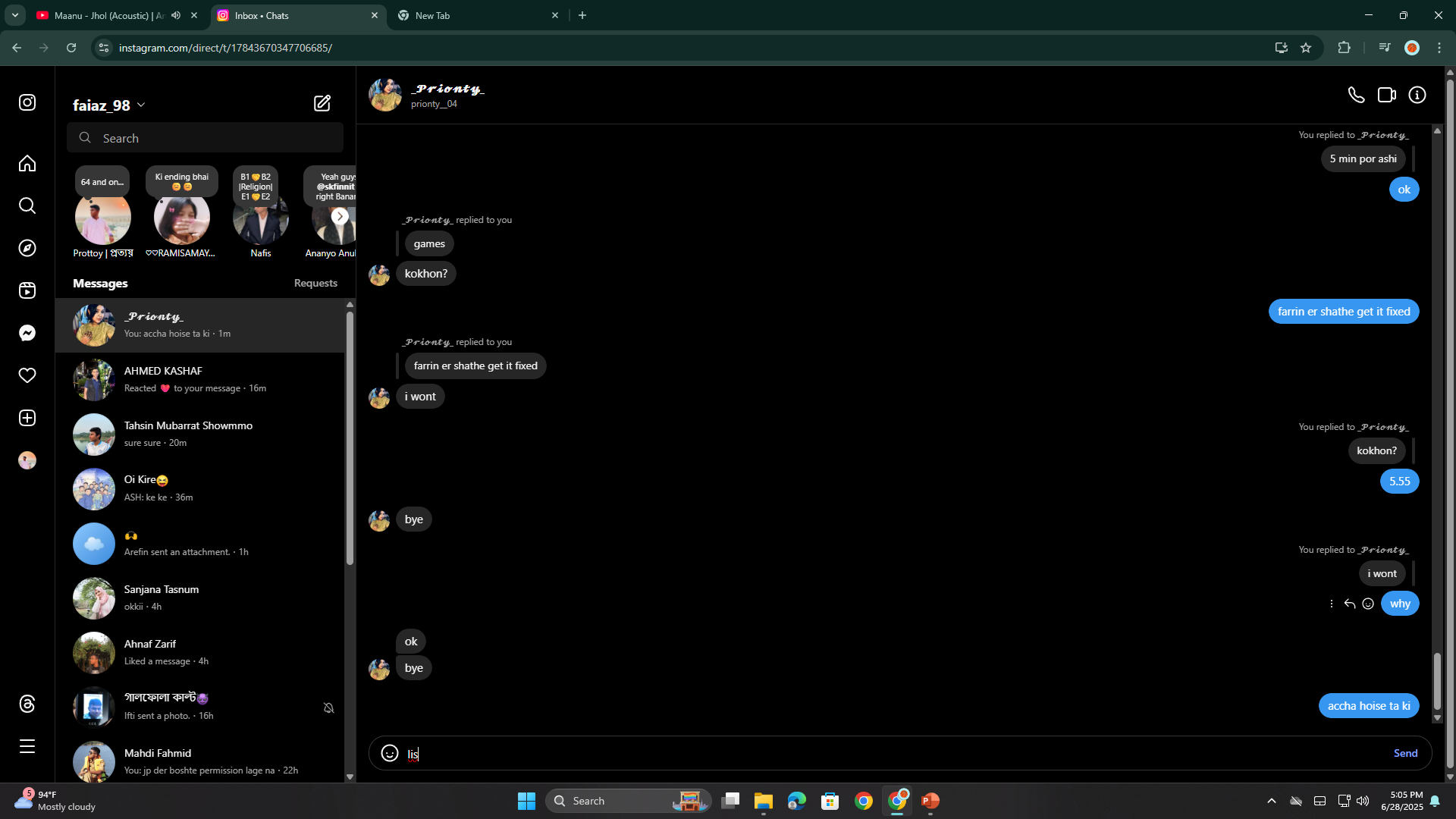Open Chrome three-dot menu
This screenshot has width=1456, height=819.
click(x=1439, y=48)
